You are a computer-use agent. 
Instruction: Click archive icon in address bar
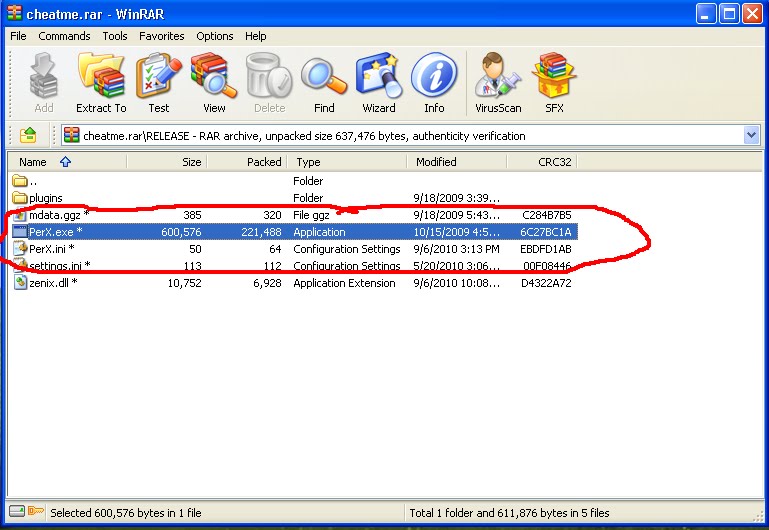click(x=72, y=135)
